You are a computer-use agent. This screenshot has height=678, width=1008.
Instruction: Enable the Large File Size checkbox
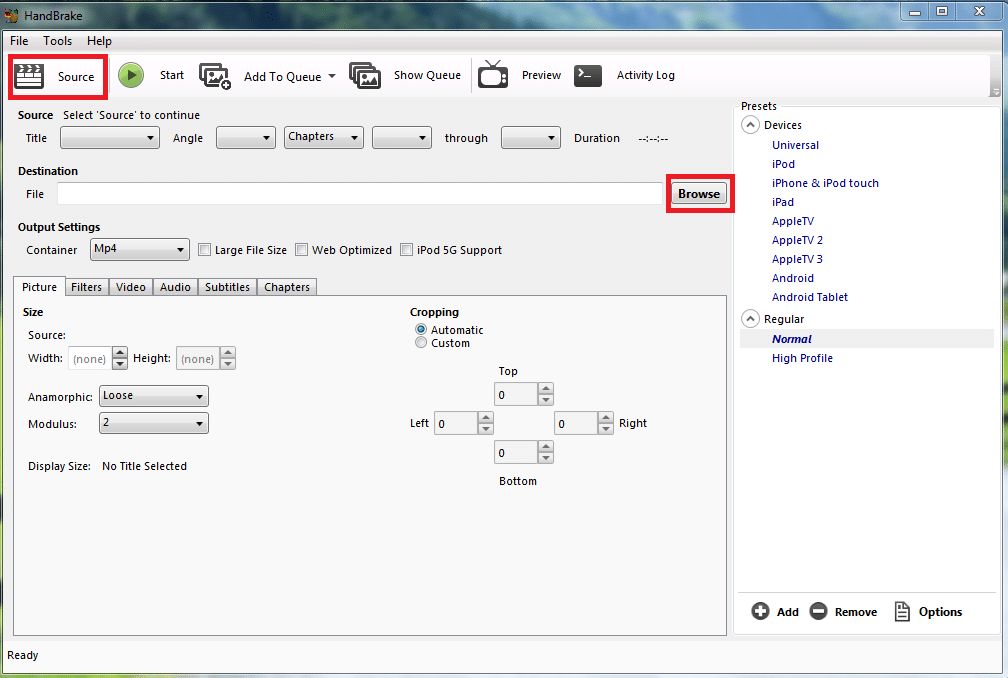pyautogui.click(x=204, y=250)
